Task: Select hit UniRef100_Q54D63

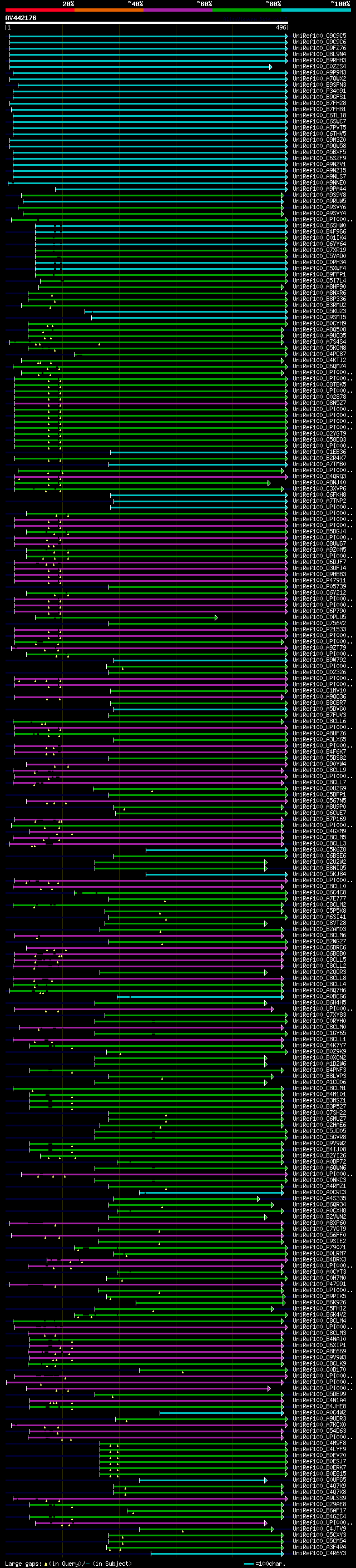Action: [x=319, y=1431]
